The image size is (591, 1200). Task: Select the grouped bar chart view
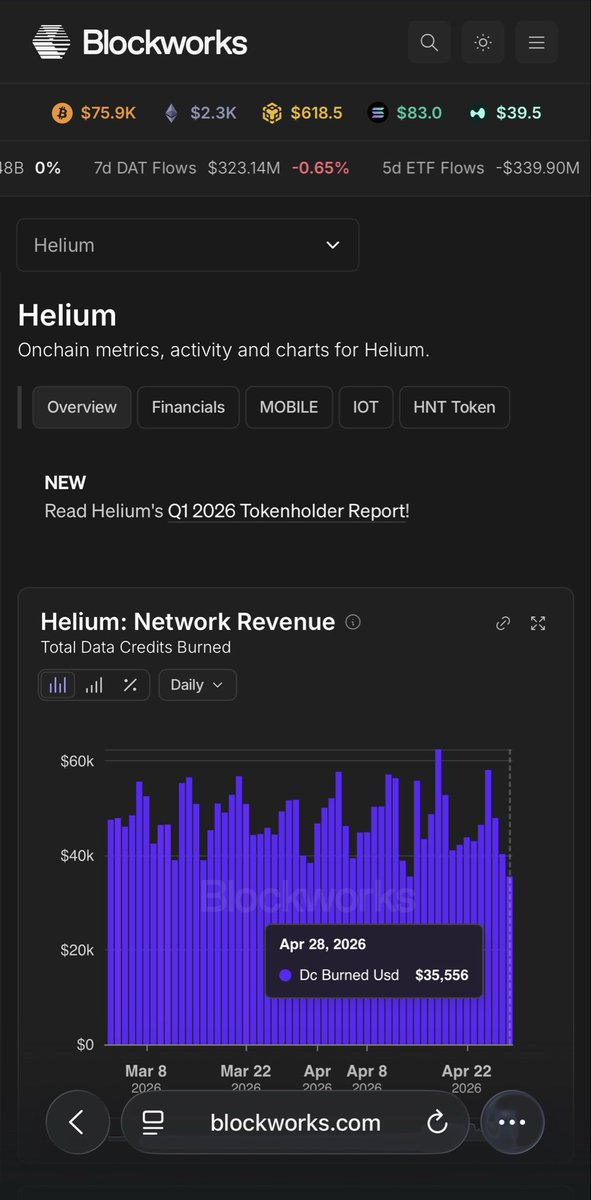pos(94,685)
